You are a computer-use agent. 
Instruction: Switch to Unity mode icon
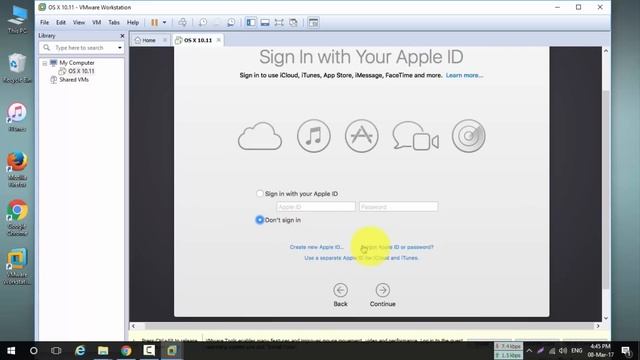click(293, 22)
